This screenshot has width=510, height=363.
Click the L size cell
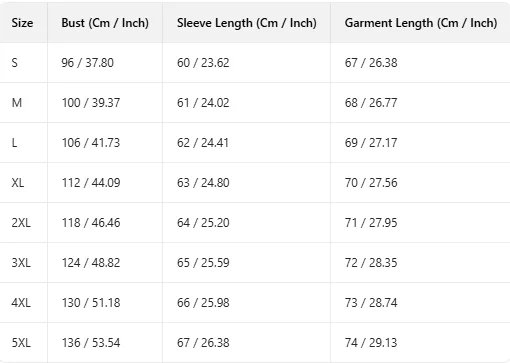coord(14,143)
